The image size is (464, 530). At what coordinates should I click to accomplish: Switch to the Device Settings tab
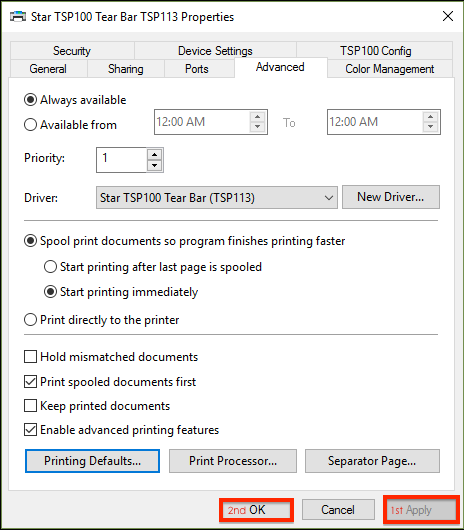point(215,51)
